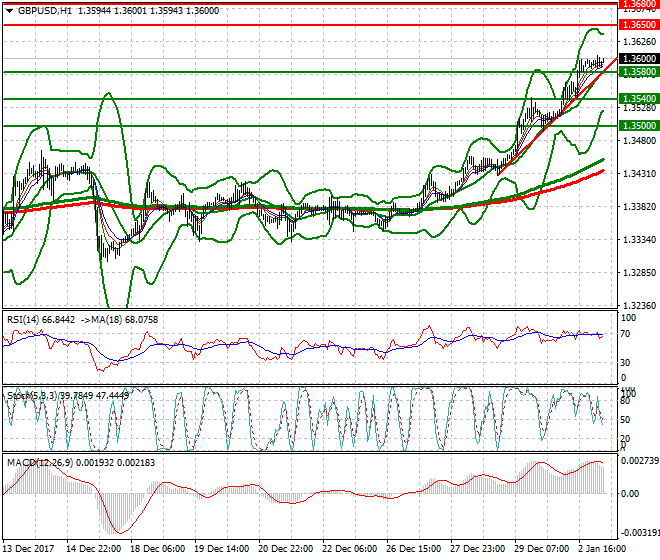Select the 22 Dec 06:00 time axis label
The height and width of the screenshot is (560, 660).
pyautogui.click(x=349, y=549)
